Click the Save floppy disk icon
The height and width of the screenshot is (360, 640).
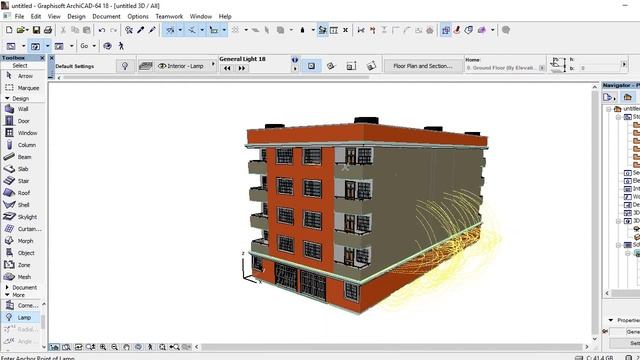tap(36, 30)
